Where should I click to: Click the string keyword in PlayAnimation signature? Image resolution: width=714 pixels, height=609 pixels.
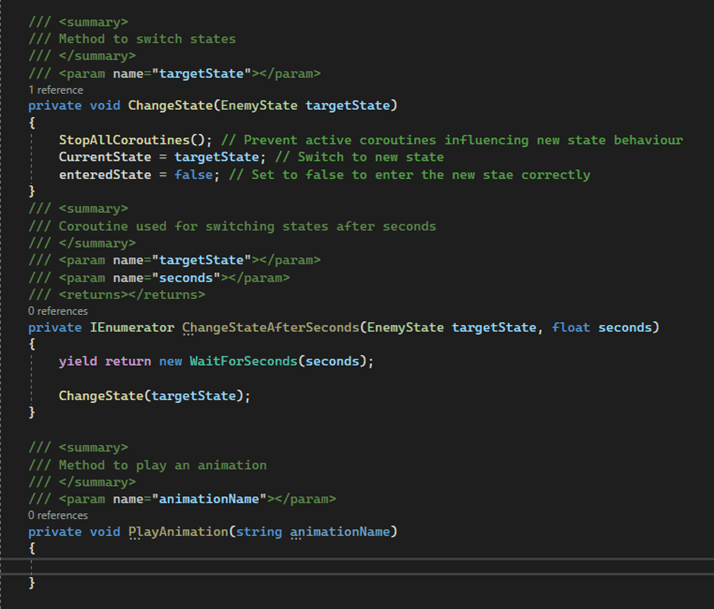(x=259, y=531)
